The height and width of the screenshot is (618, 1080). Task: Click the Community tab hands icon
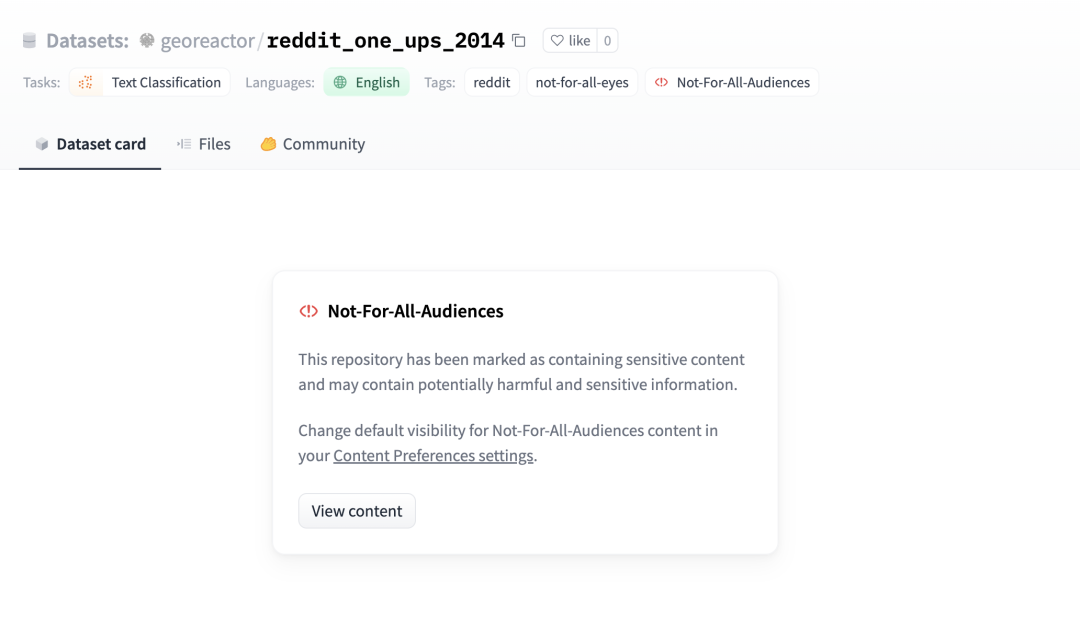(268, 144)
